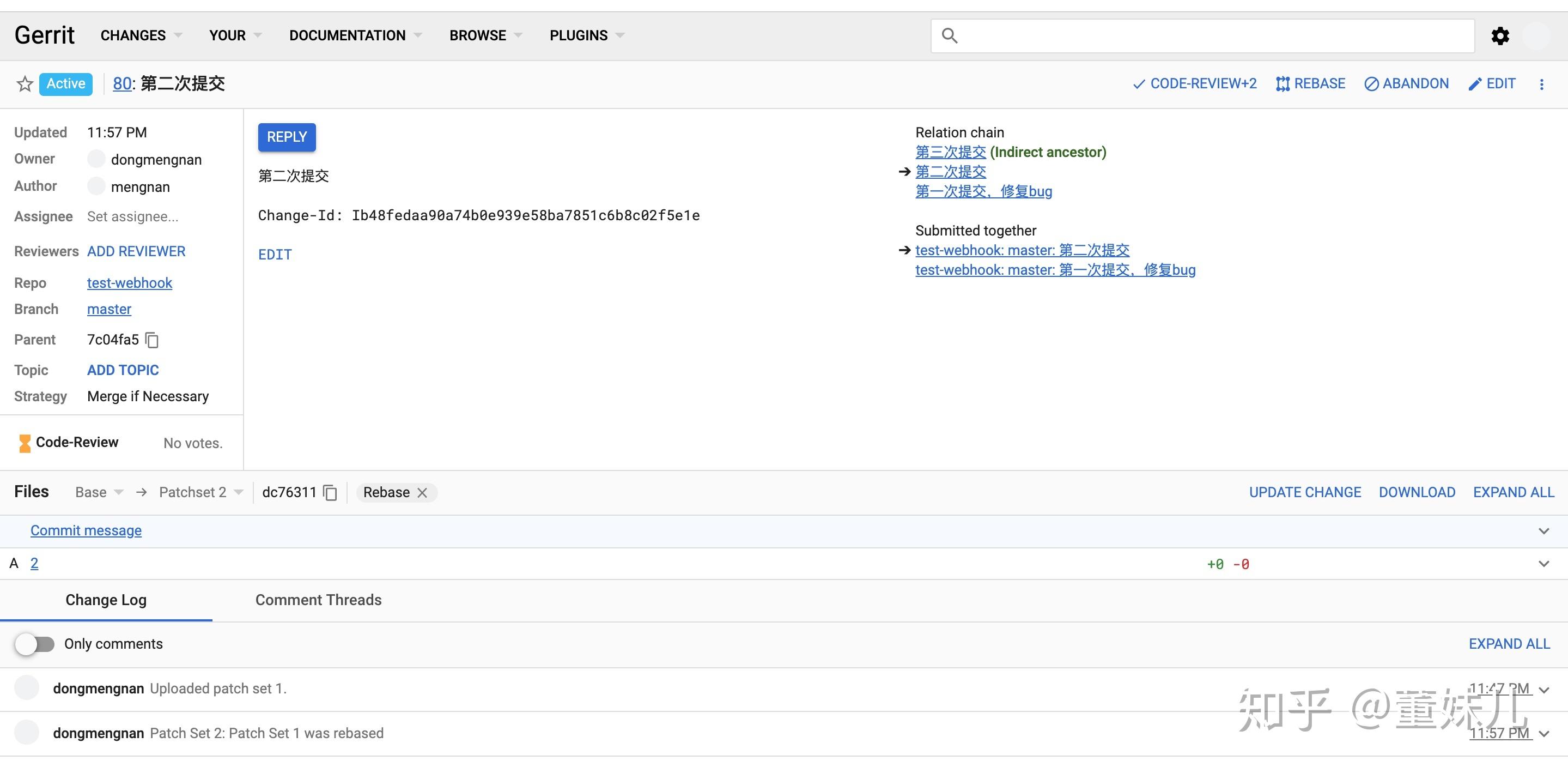The width and height of the screenshot is (1568, 773).
Task: Switch to the Comment Threads tab
Action: coord(318,600)
